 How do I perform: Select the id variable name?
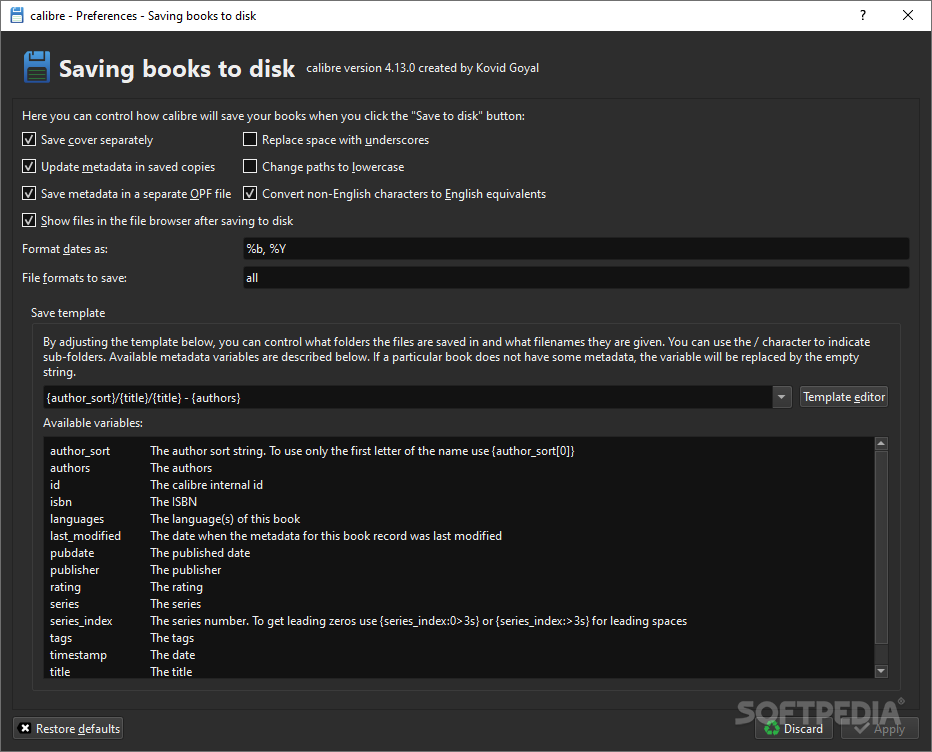click(x=55, y=485)
